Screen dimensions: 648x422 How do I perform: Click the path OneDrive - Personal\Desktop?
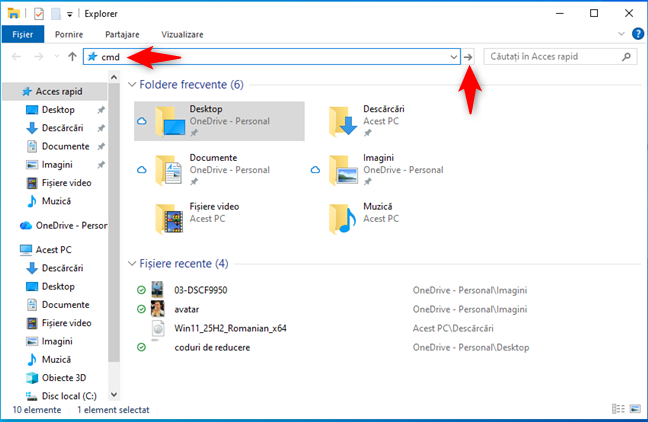(x=471, y=347)
